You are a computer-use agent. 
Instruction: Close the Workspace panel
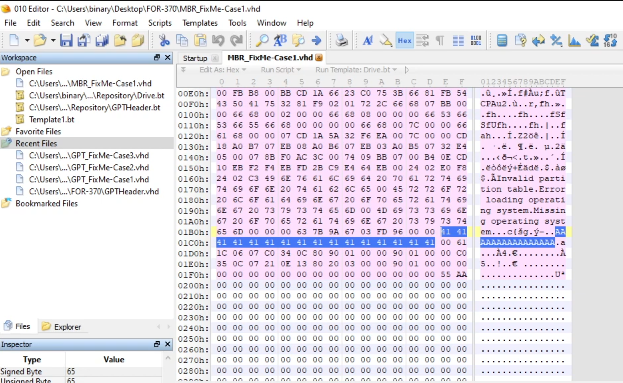(168, 58)
